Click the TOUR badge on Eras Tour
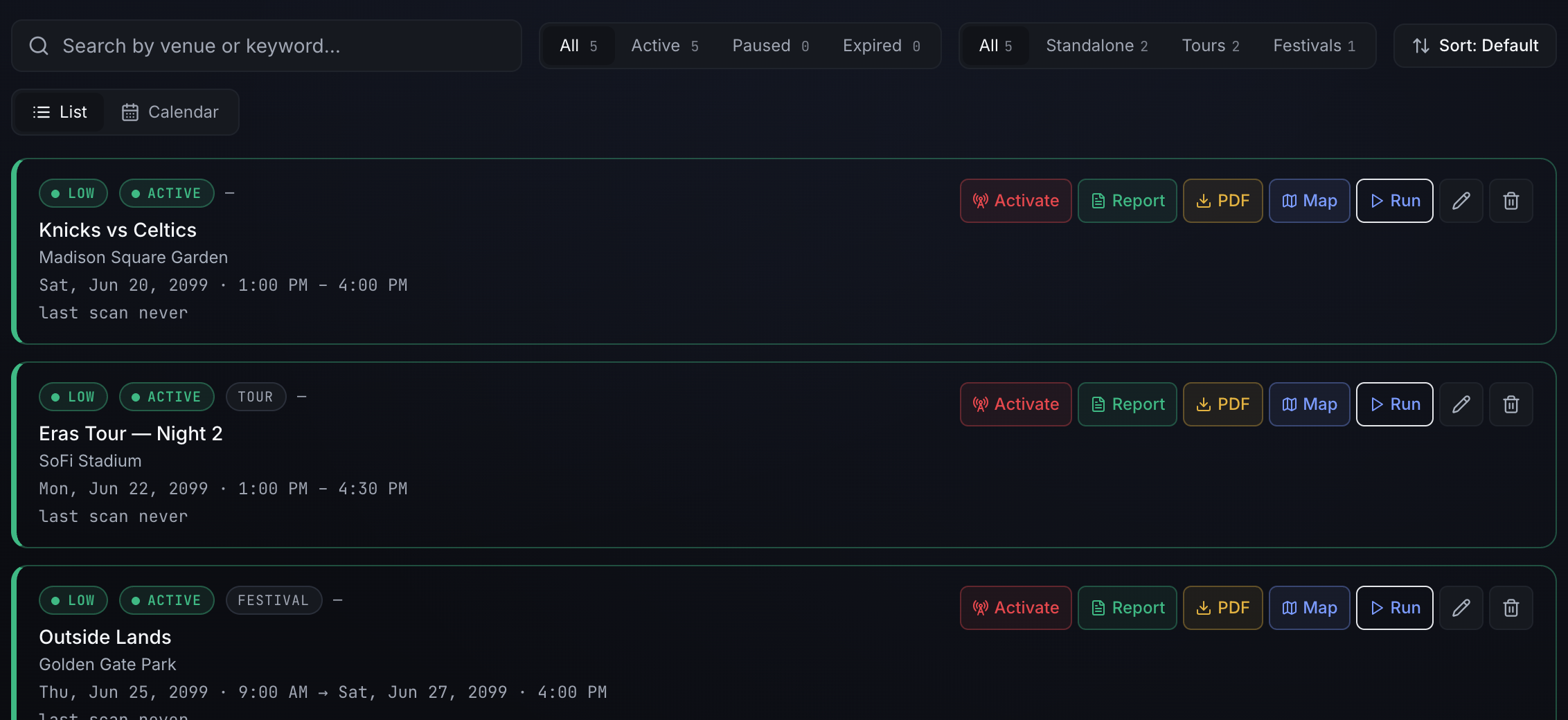The width and height of the screenshot is (1568, 720). click(x=256, y=397)
